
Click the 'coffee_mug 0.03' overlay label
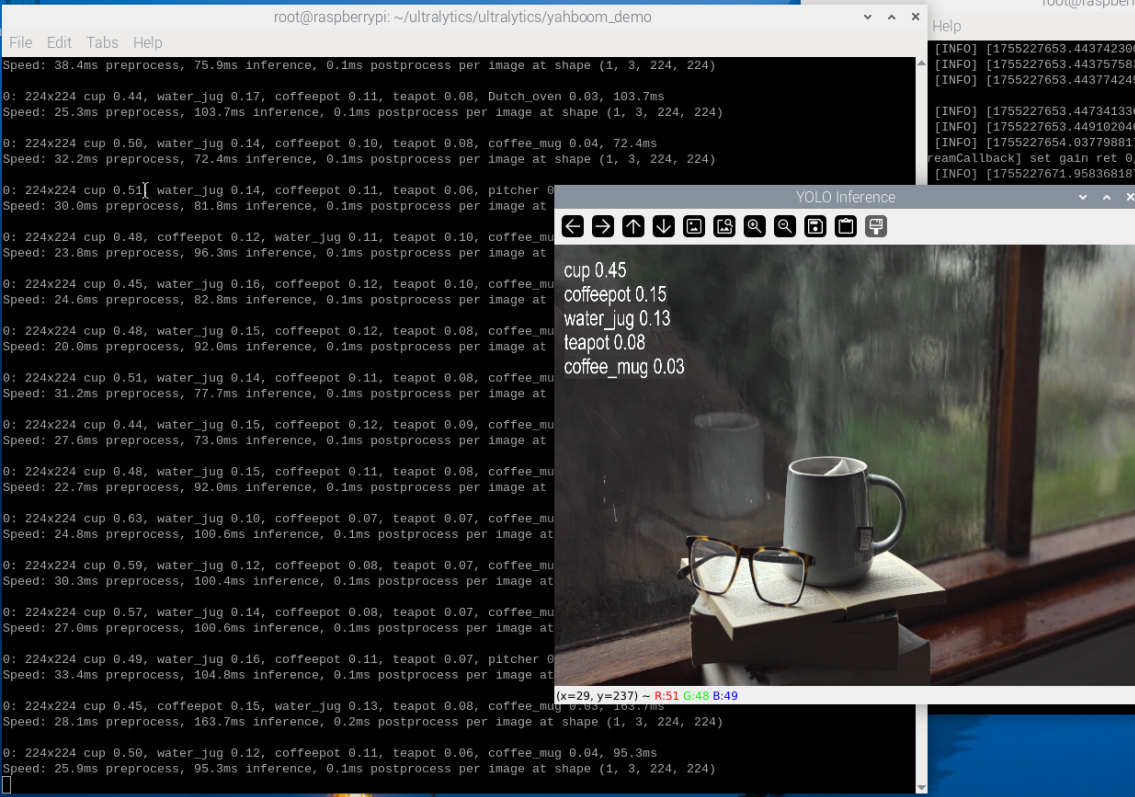624,367
